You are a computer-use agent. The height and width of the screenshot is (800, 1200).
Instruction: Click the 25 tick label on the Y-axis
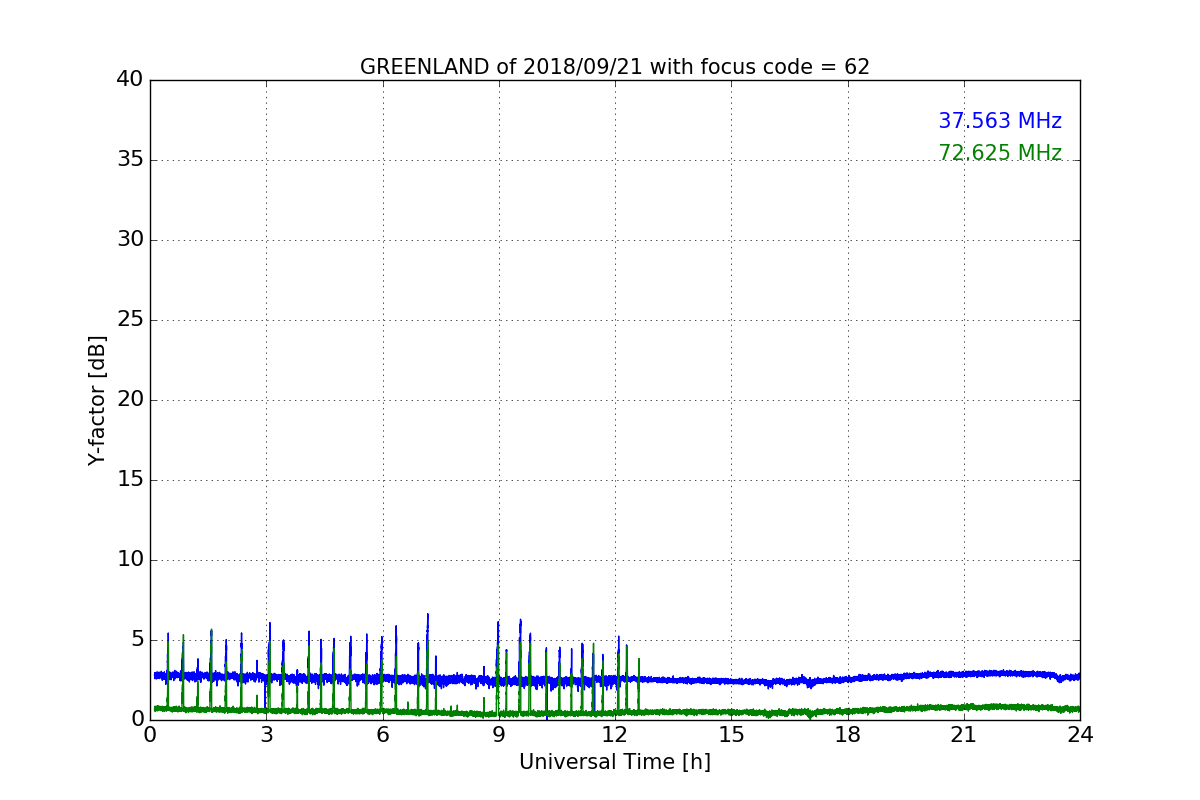click(x=130, y=320)
